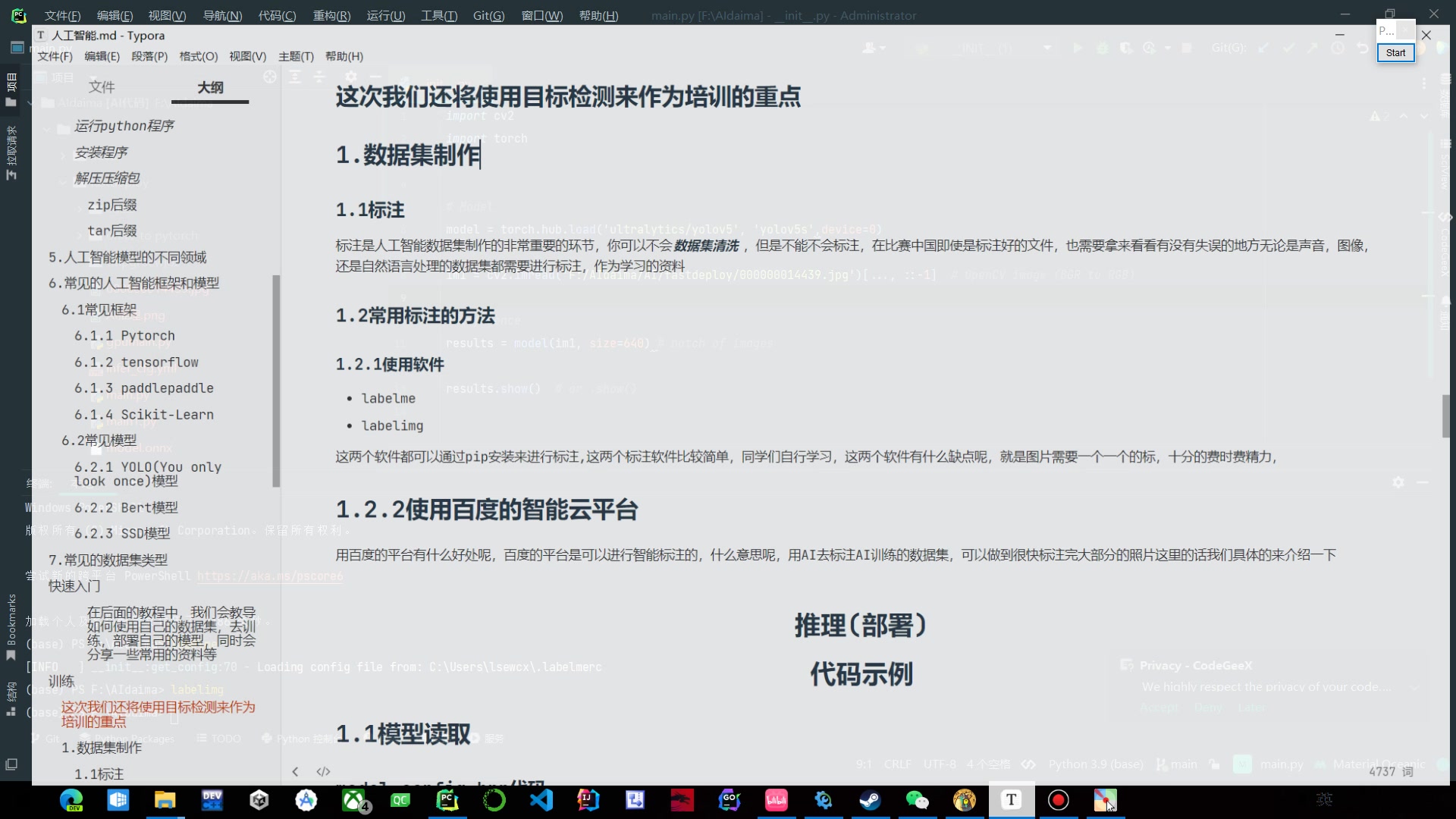Go to outline heading 6.1.2 tensorflow

(136, 362)
